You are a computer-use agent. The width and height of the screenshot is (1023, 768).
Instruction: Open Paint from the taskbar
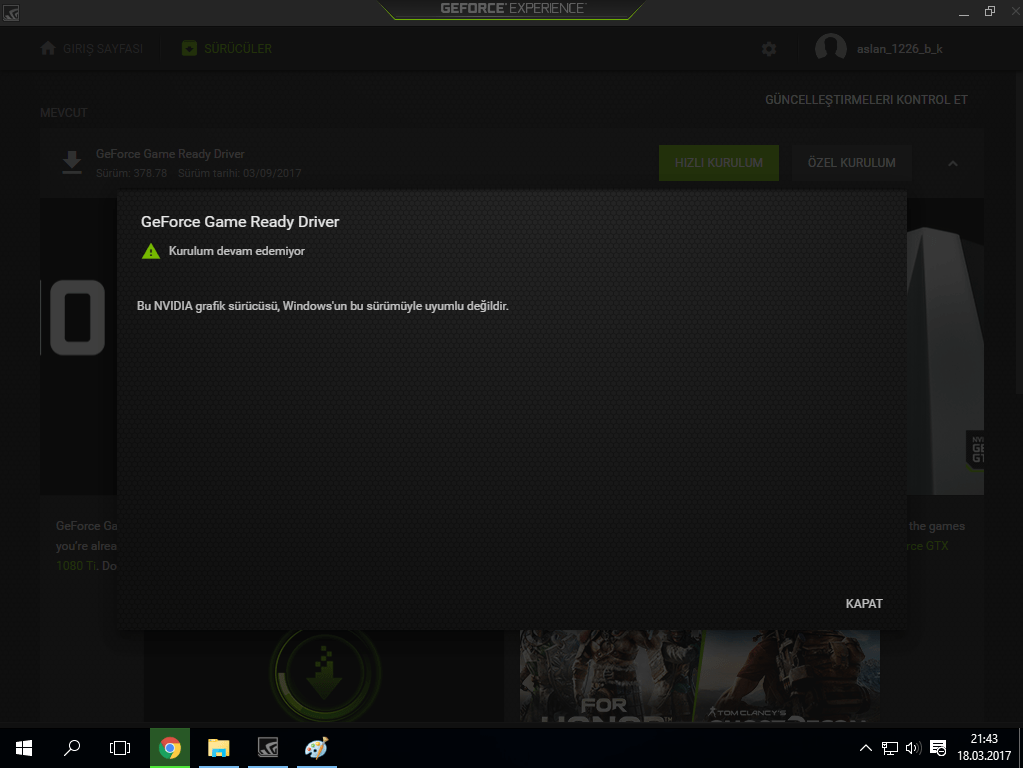pyautogui.click(x=316, y=748)
